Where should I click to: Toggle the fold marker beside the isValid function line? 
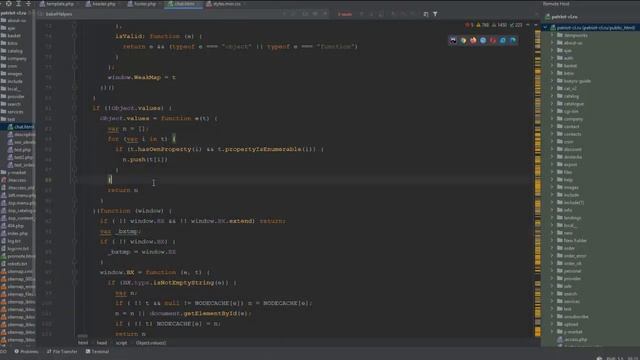pyautogui.click(x=74, y=36)
